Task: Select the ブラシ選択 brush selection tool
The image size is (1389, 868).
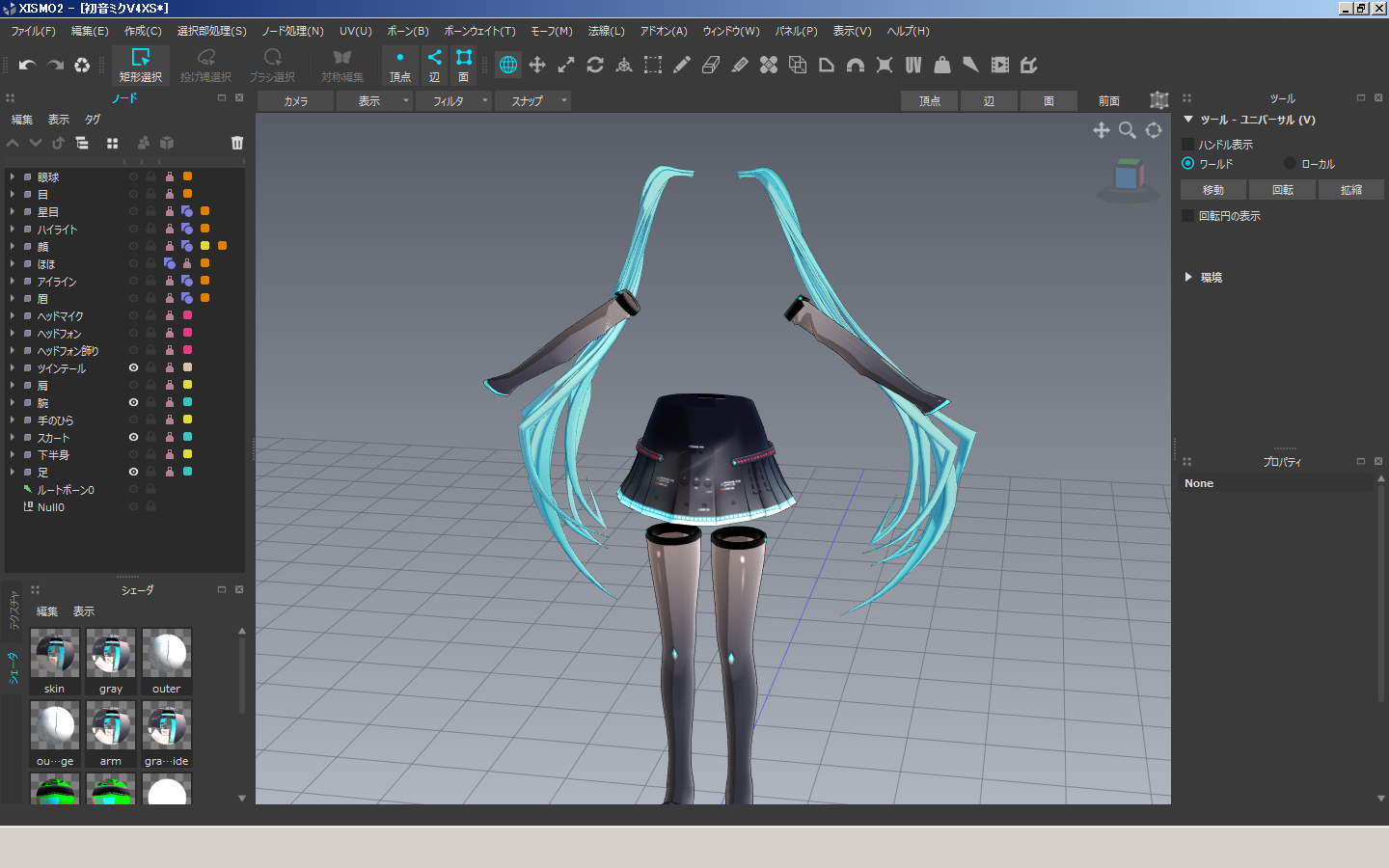Action: [x=272, y=65]
